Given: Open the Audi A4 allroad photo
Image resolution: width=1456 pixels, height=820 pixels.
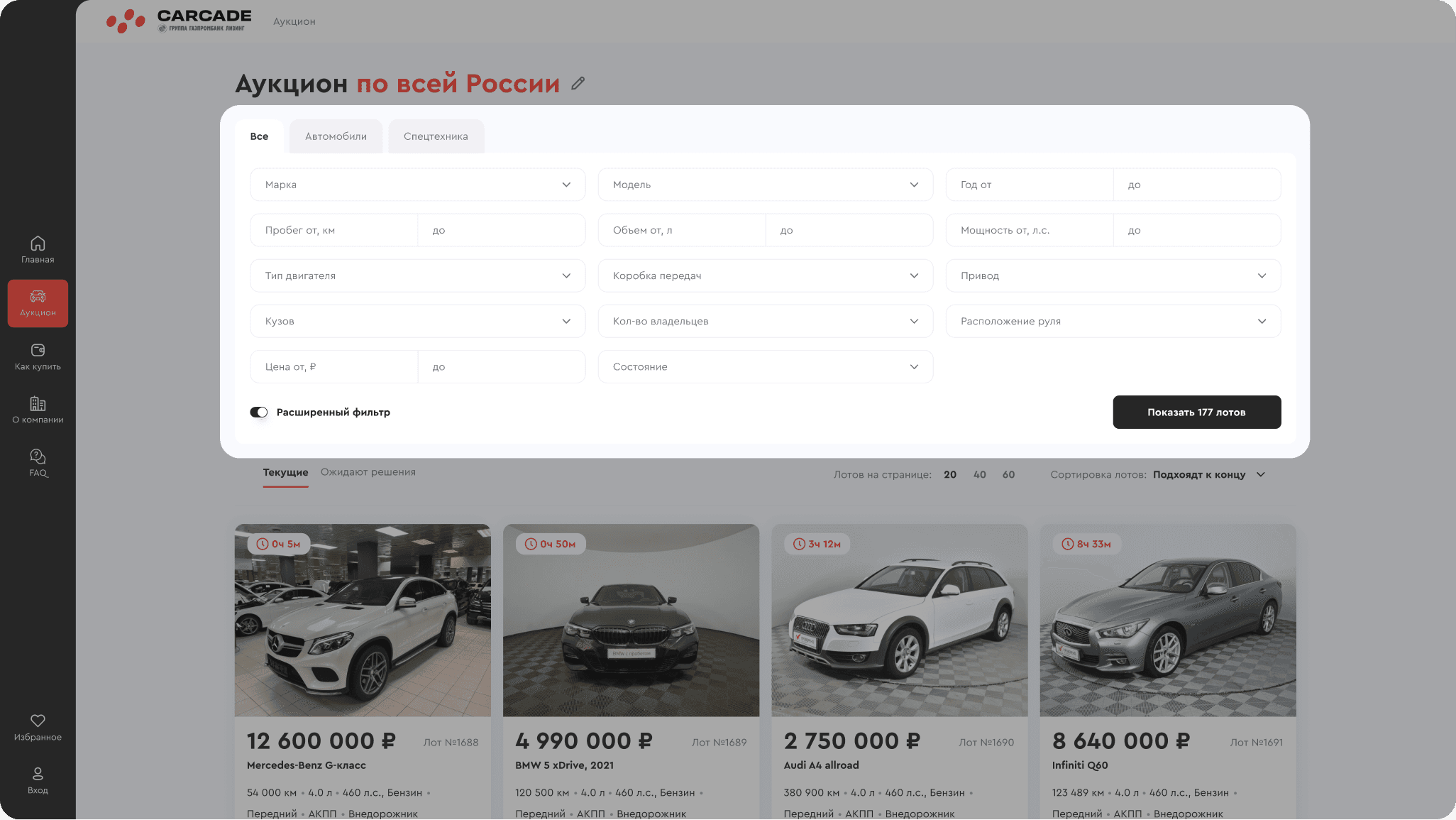Looking at the screenshot, I should click(899, 621).
